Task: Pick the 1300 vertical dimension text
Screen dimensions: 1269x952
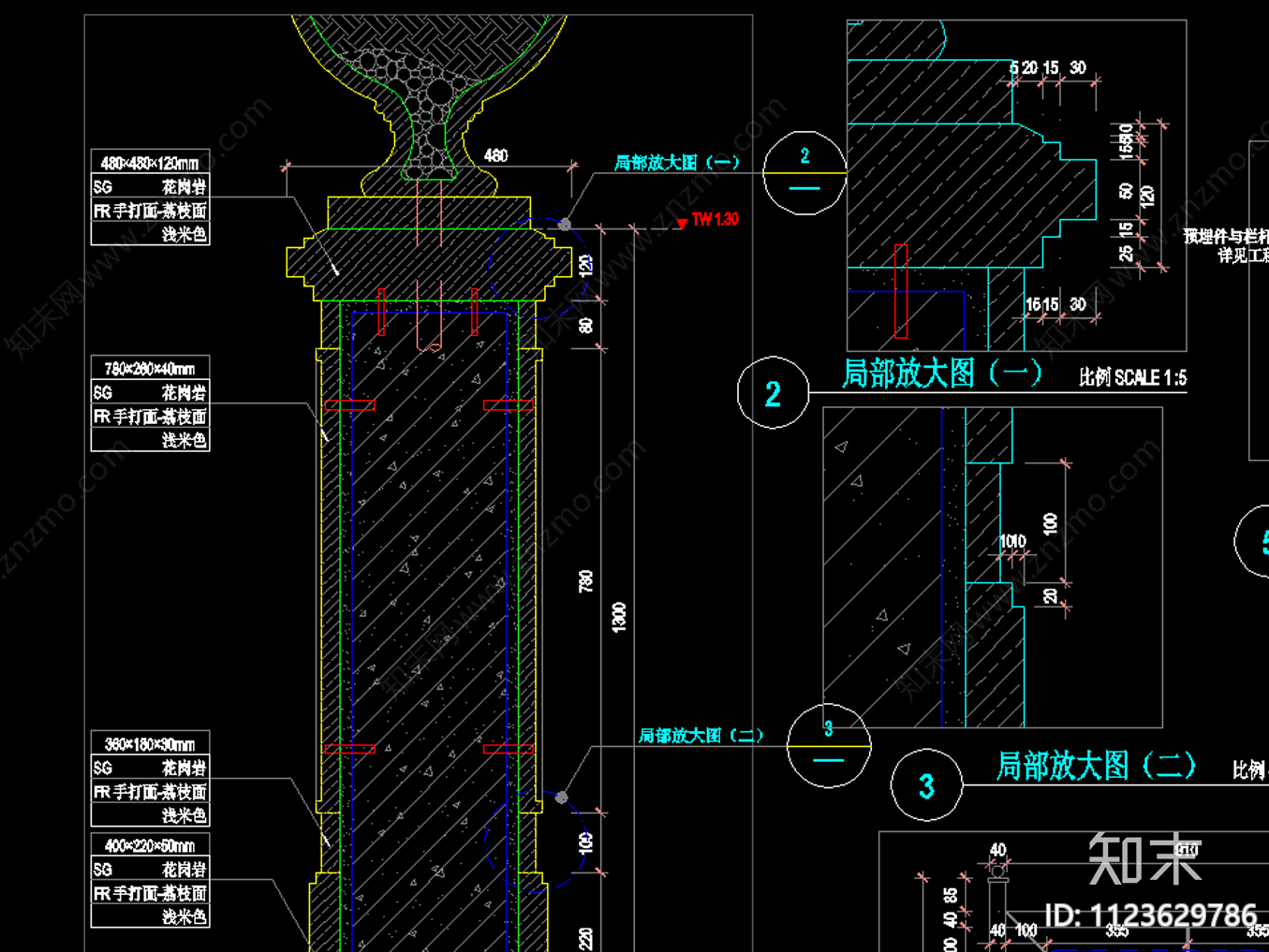Action: pyautogui.click(x=618, y=617)
